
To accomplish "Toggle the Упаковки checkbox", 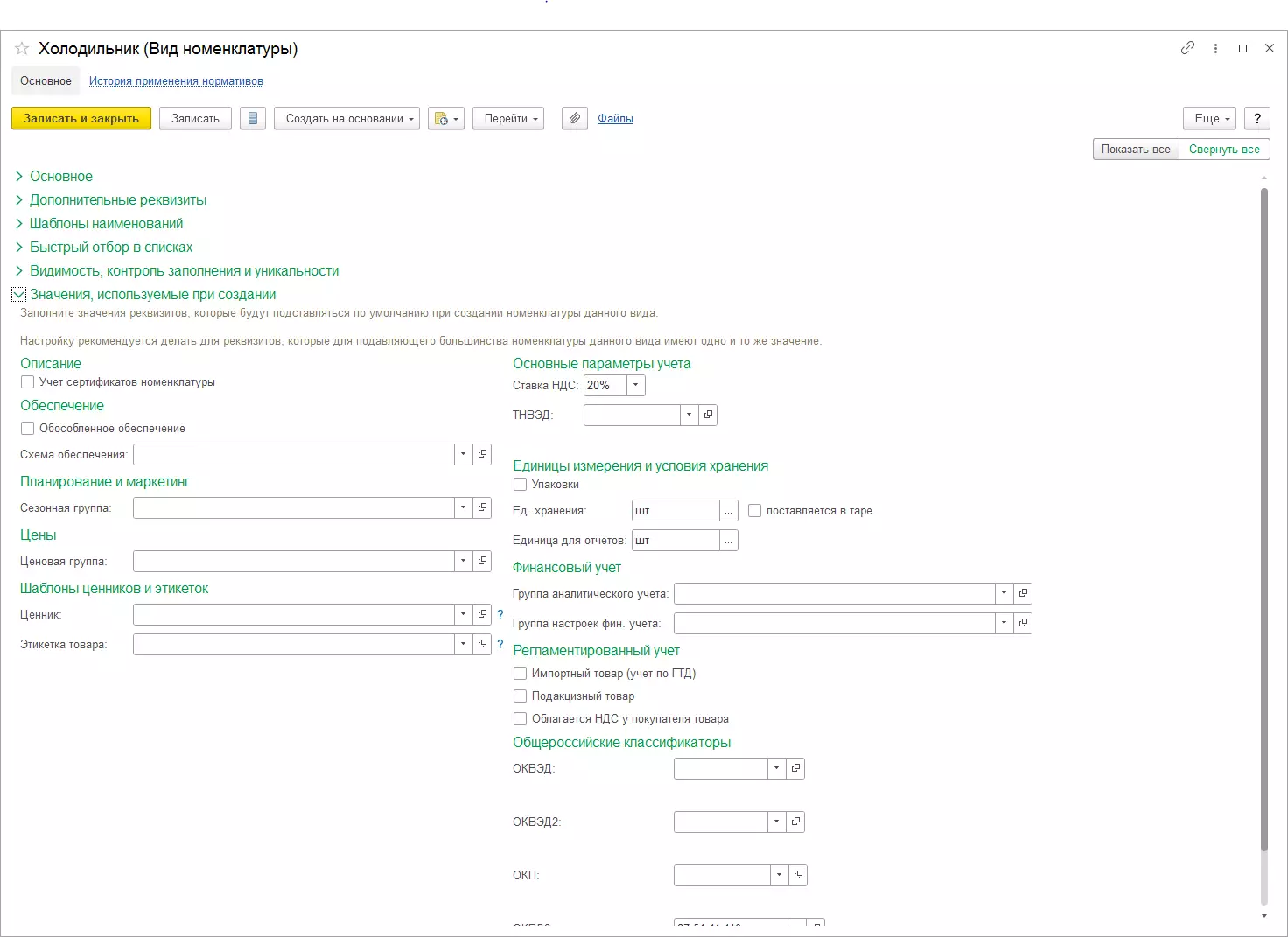I will (521, 485).
